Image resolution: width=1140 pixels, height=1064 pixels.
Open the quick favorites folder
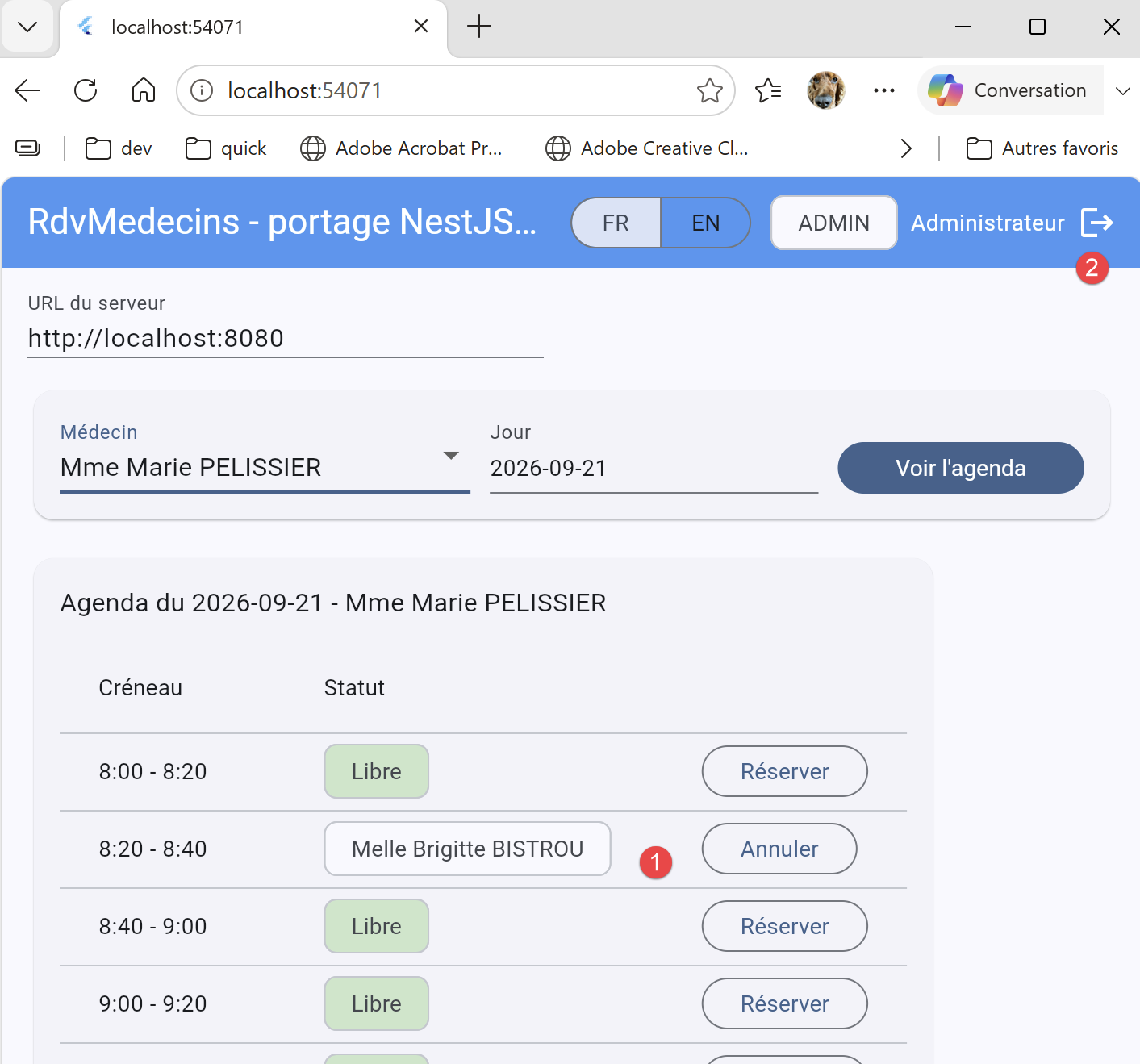coord(227,148)
